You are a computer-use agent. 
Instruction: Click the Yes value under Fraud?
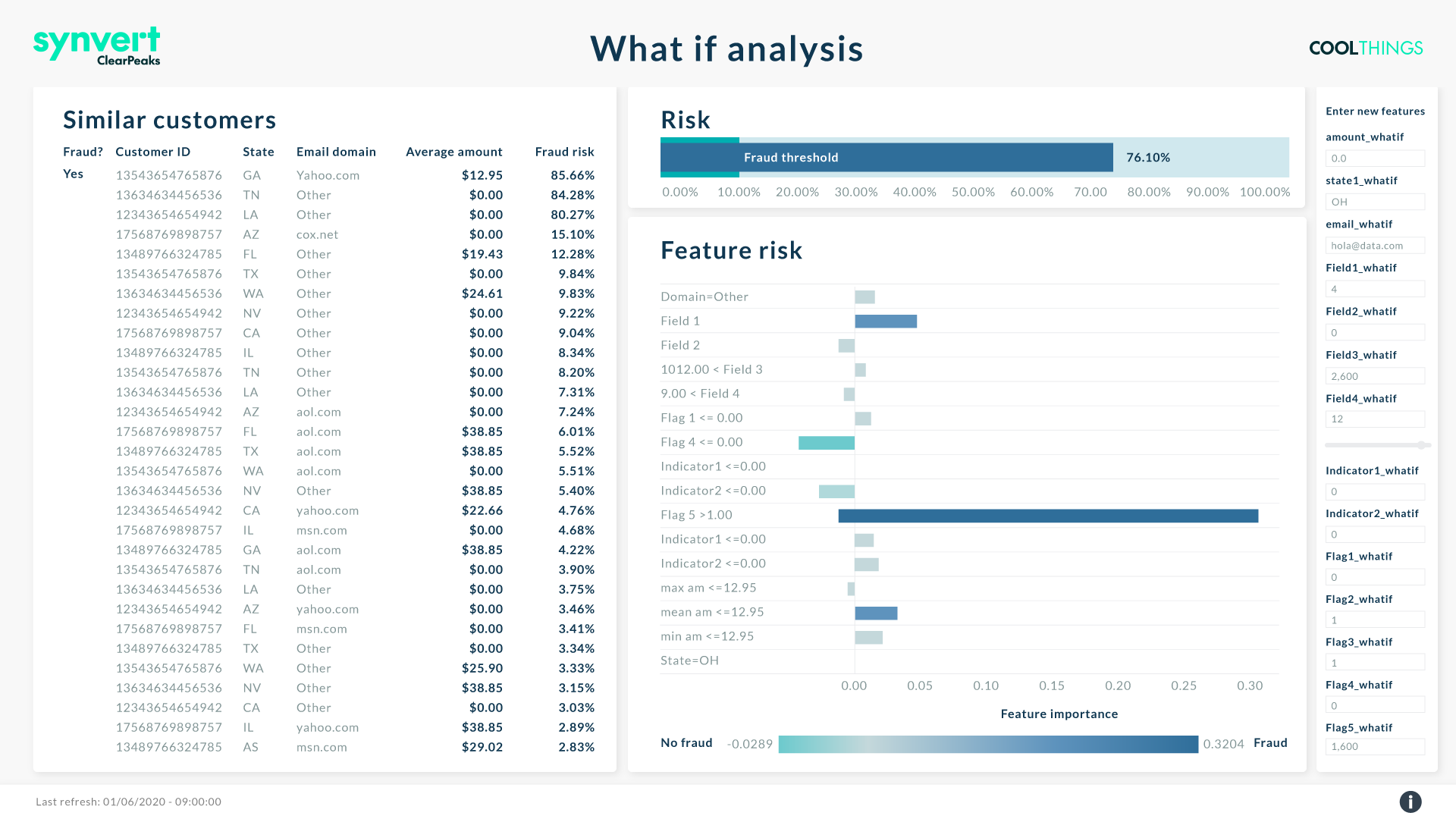pos(74,174)
